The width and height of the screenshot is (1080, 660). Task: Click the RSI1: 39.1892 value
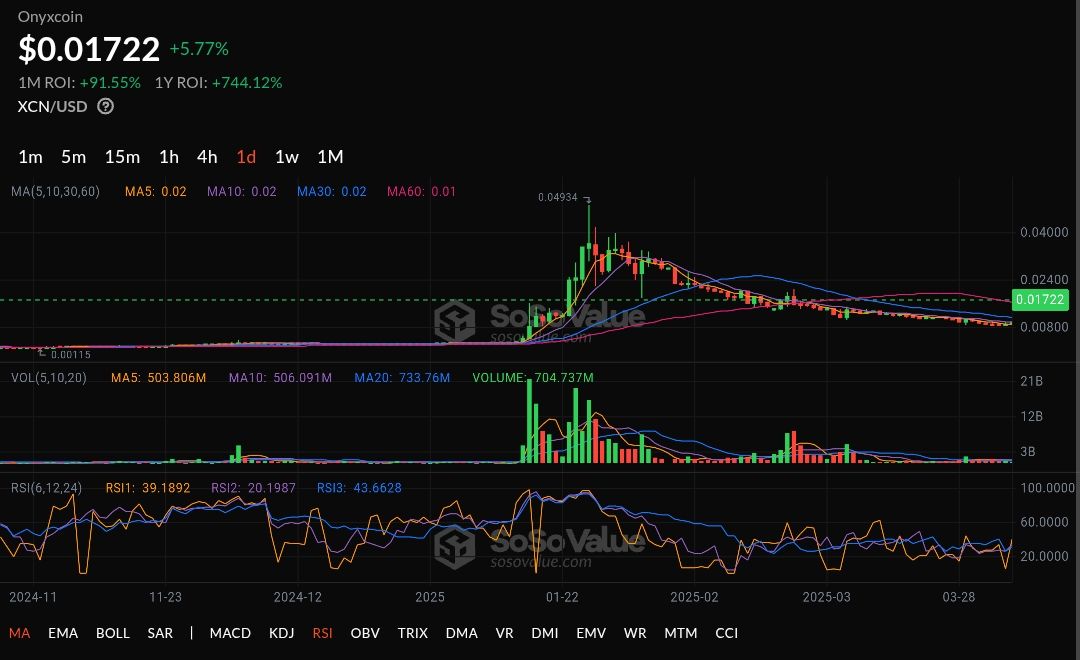[147, 488]
